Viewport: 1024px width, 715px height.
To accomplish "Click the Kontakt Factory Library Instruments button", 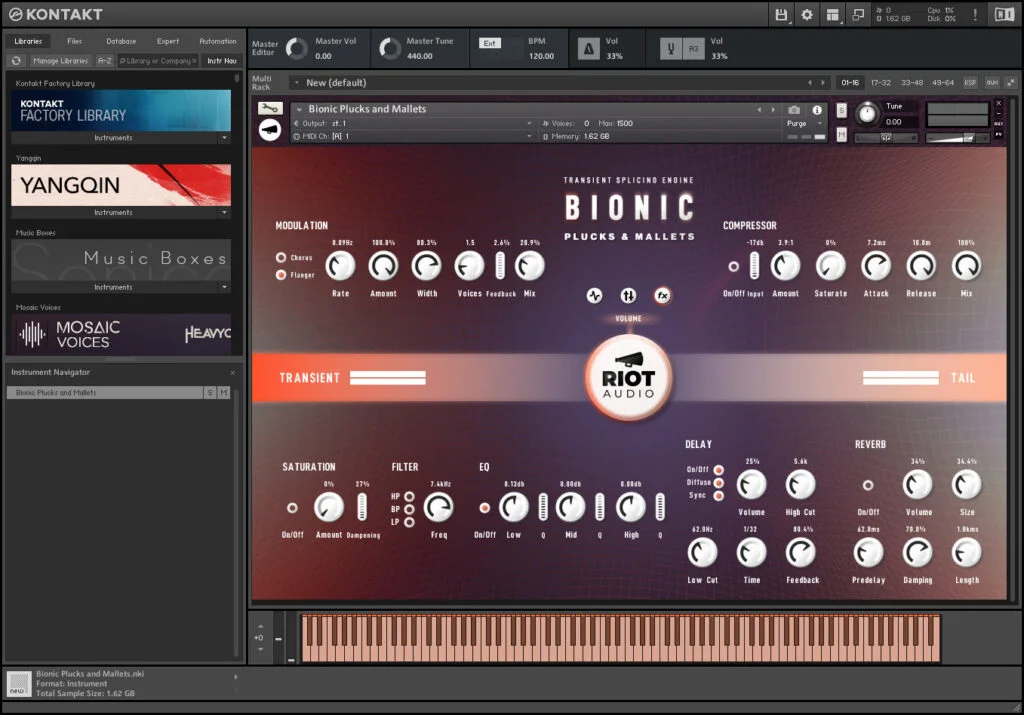I will point(114,138).
